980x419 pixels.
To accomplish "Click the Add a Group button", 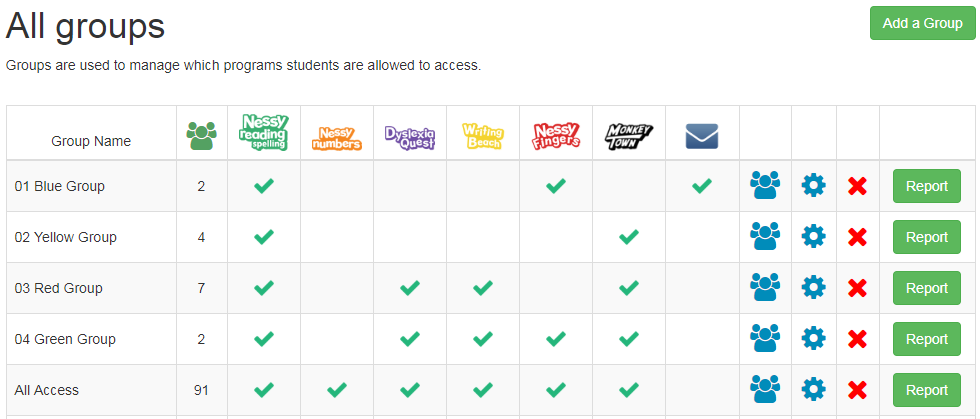I will (x=922, y=23).
